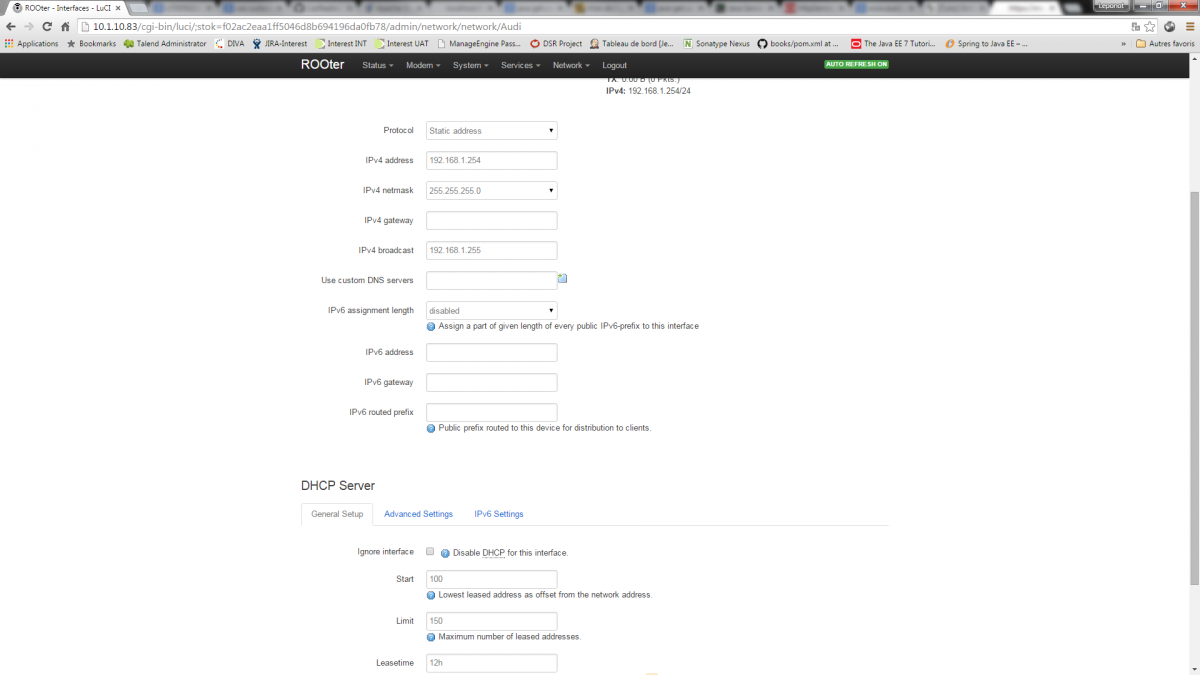Image resolution: width=1200 pixels, height=675 pixels.
Task: Click the browser back arrow
Action: (11, 27)
